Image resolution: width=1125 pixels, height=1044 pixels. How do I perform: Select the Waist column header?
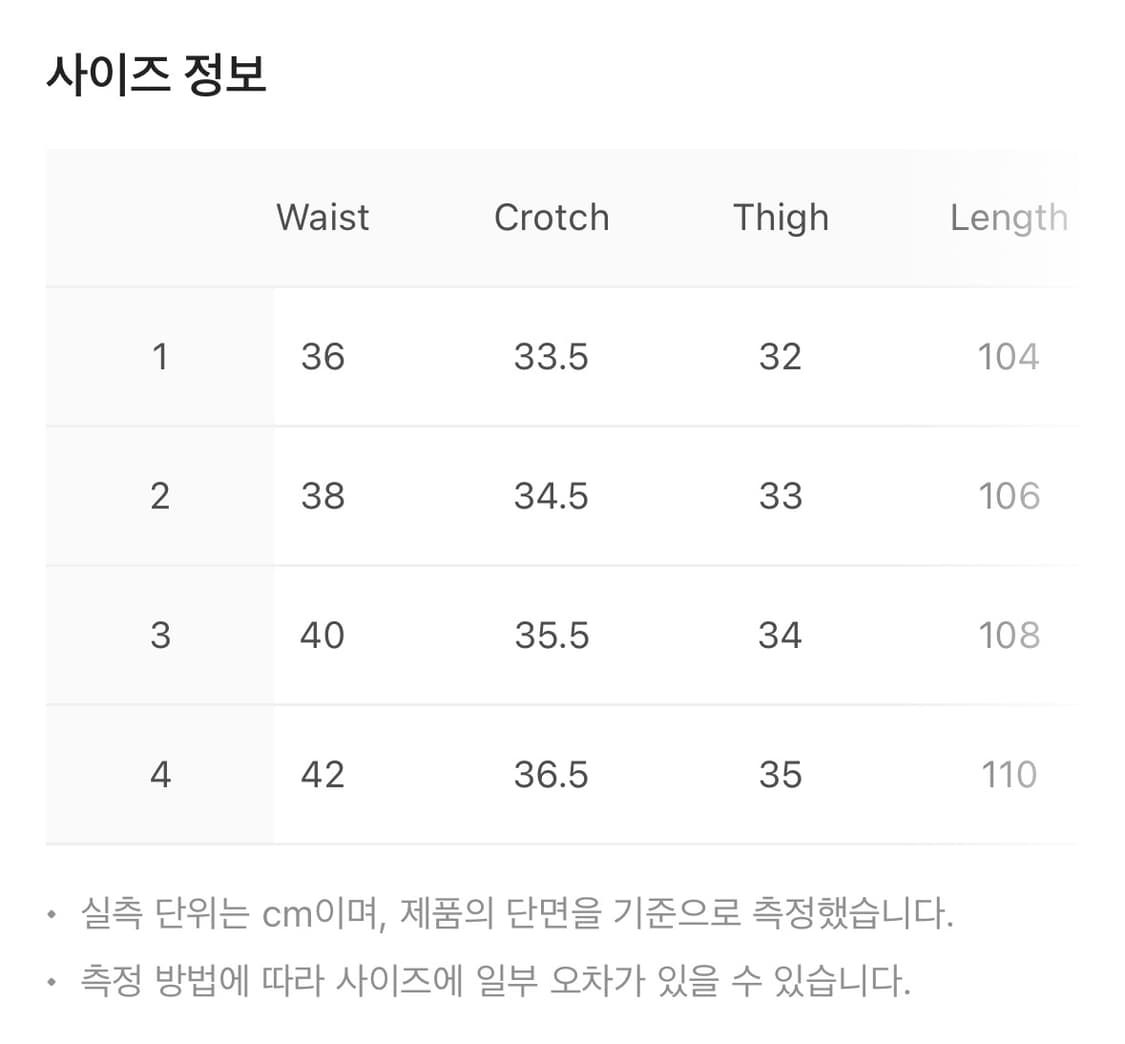click(322, 218)
